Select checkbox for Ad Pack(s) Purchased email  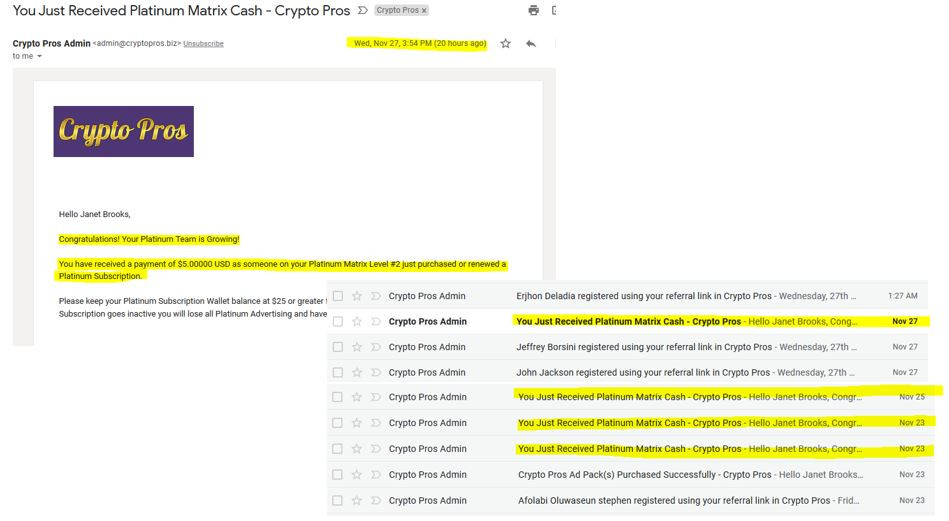pos(337,474)
